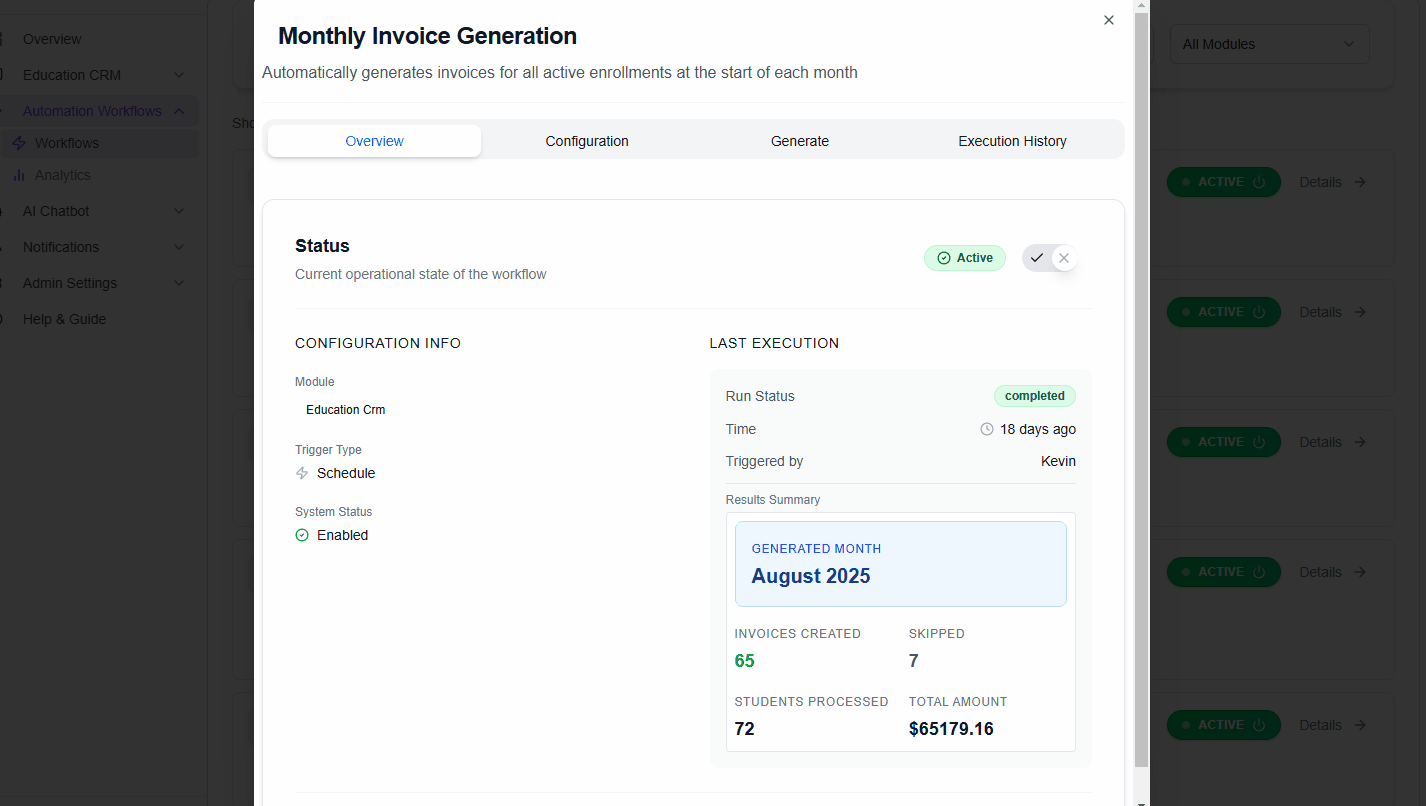Click the August 2025 generated month card
This screenshot has height=806, width=1426.
[900, 563]
